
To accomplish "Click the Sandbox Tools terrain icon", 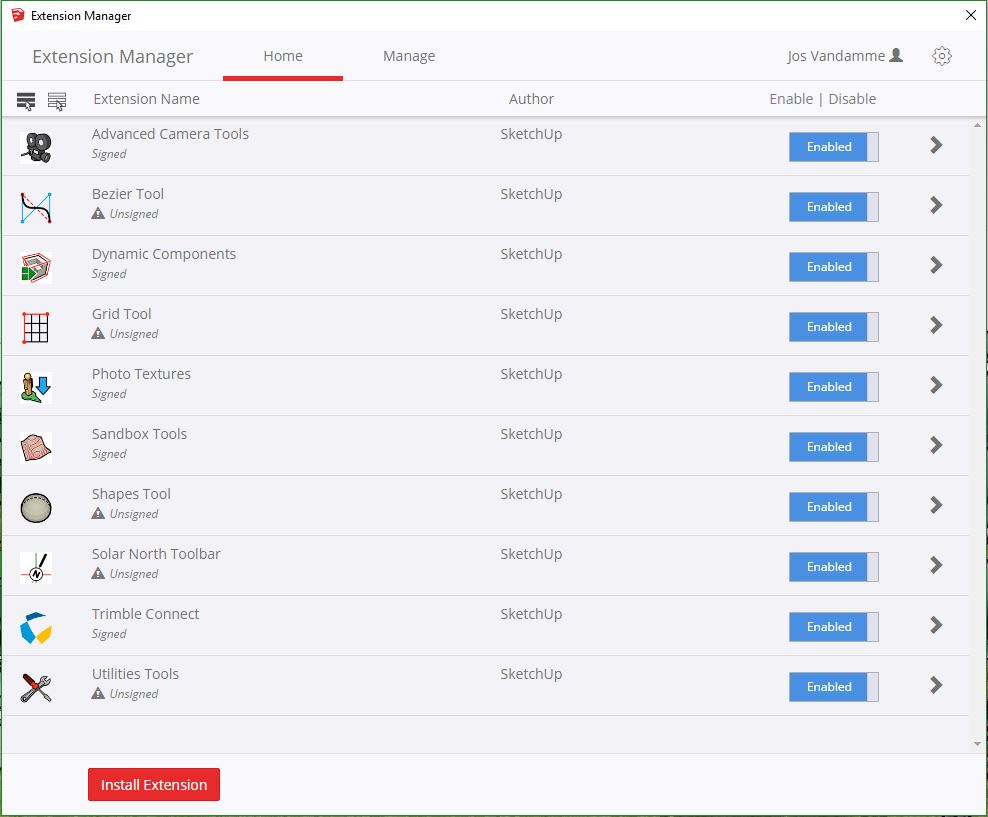I will (x=36, y=448).
